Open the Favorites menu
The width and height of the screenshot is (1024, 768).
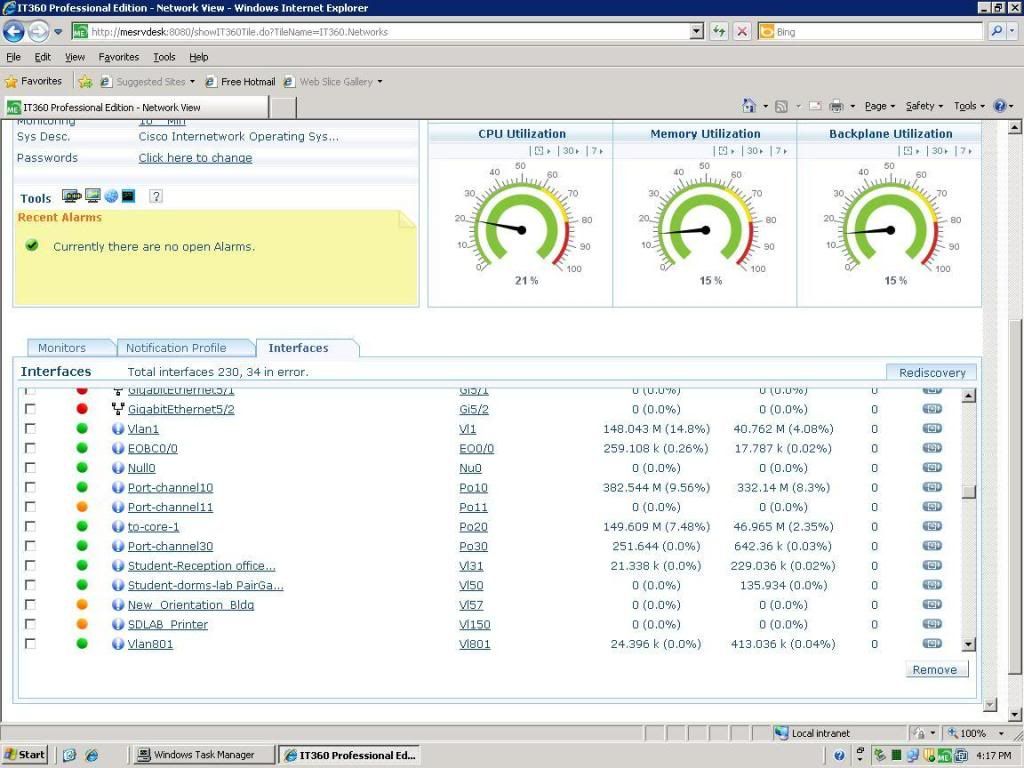pyautogui.click(x=119, y=57)
